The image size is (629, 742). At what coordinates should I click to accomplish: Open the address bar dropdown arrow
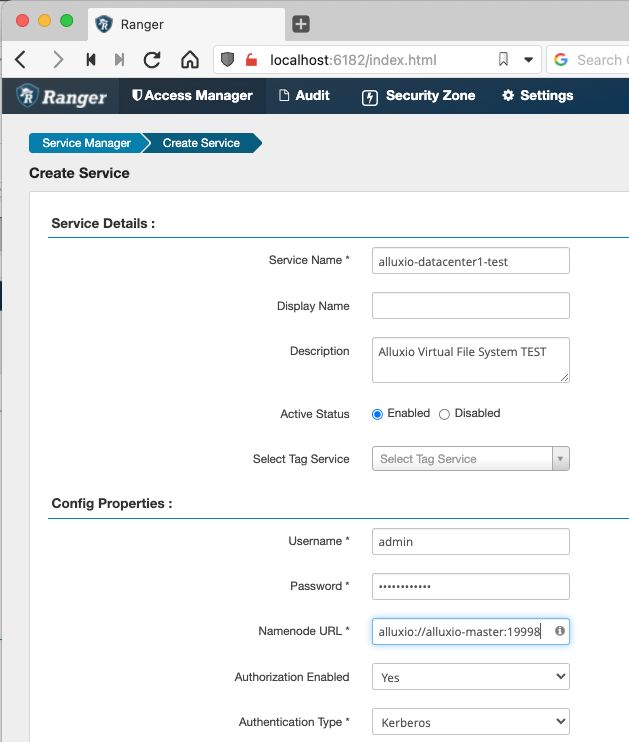[x=529, y=60]
